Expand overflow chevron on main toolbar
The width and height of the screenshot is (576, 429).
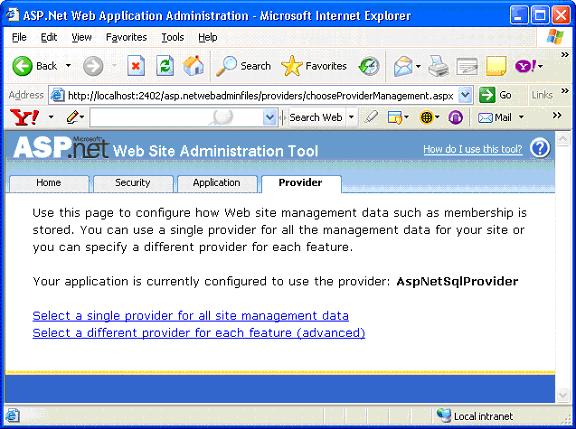(565, 55)
